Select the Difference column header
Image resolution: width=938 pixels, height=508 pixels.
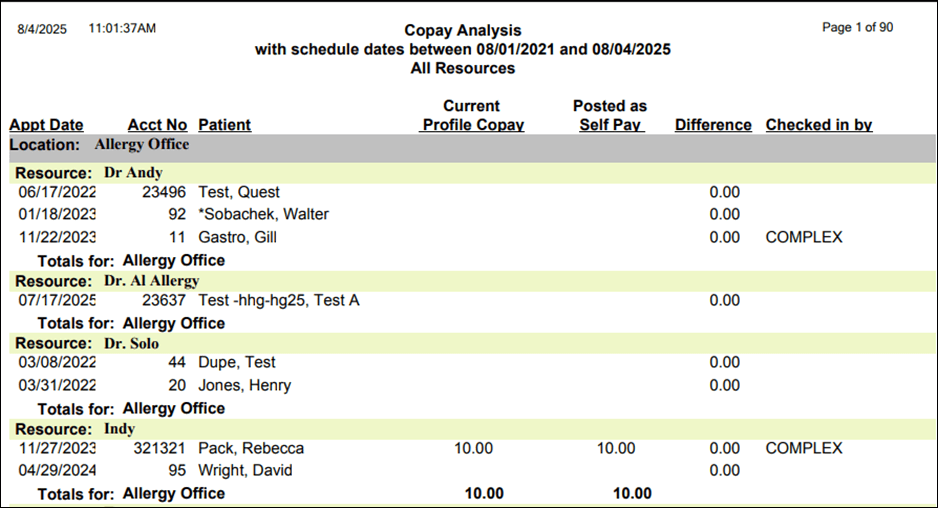pos(713,125)
